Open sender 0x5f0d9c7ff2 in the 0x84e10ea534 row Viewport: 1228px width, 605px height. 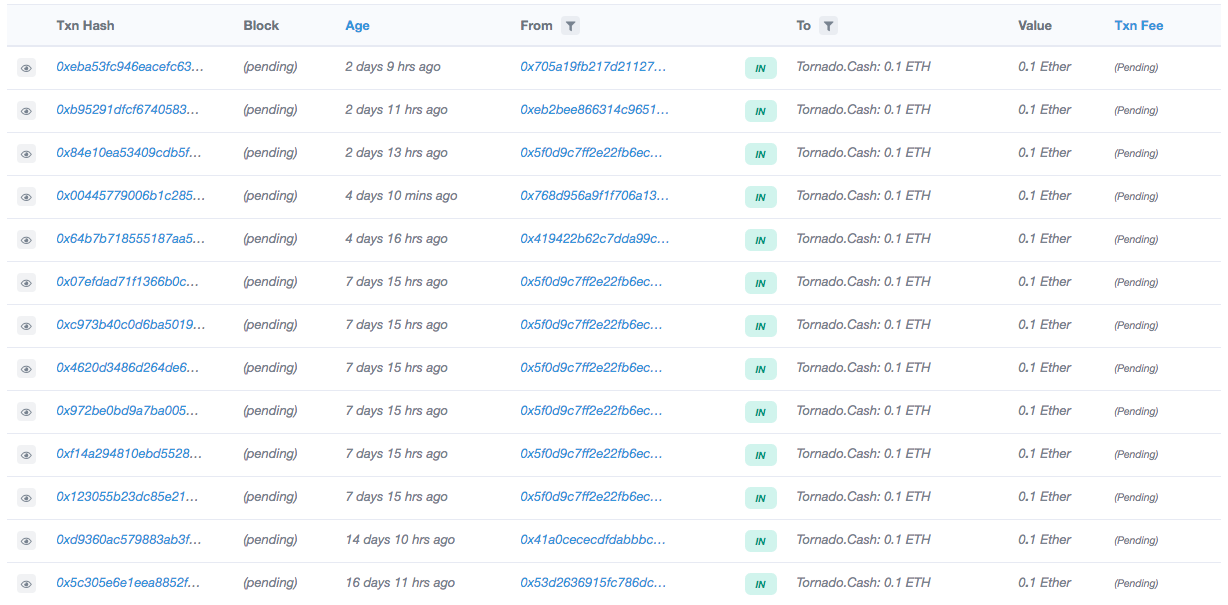click(x=592, y=153)
